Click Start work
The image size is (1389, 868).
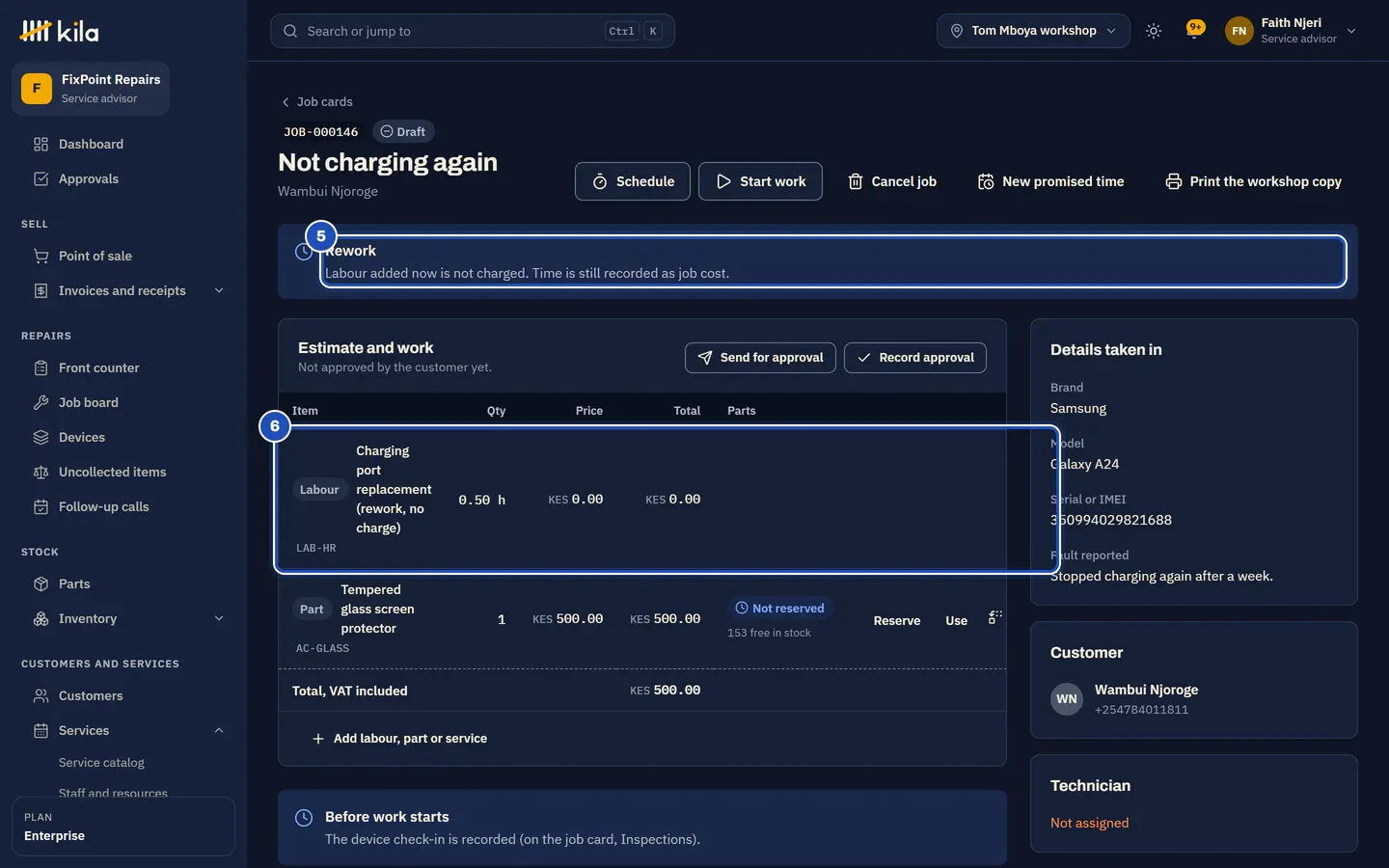(760, 181)
